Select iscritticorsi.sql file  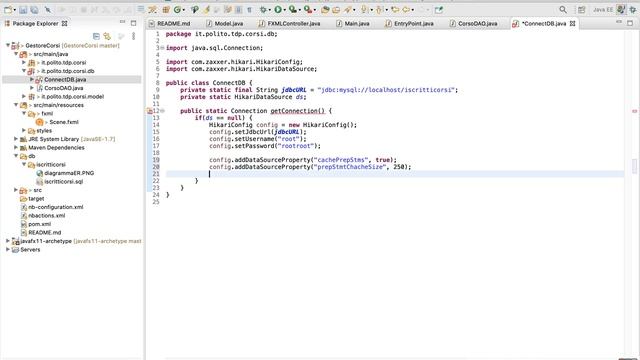[x=64, y=182]
